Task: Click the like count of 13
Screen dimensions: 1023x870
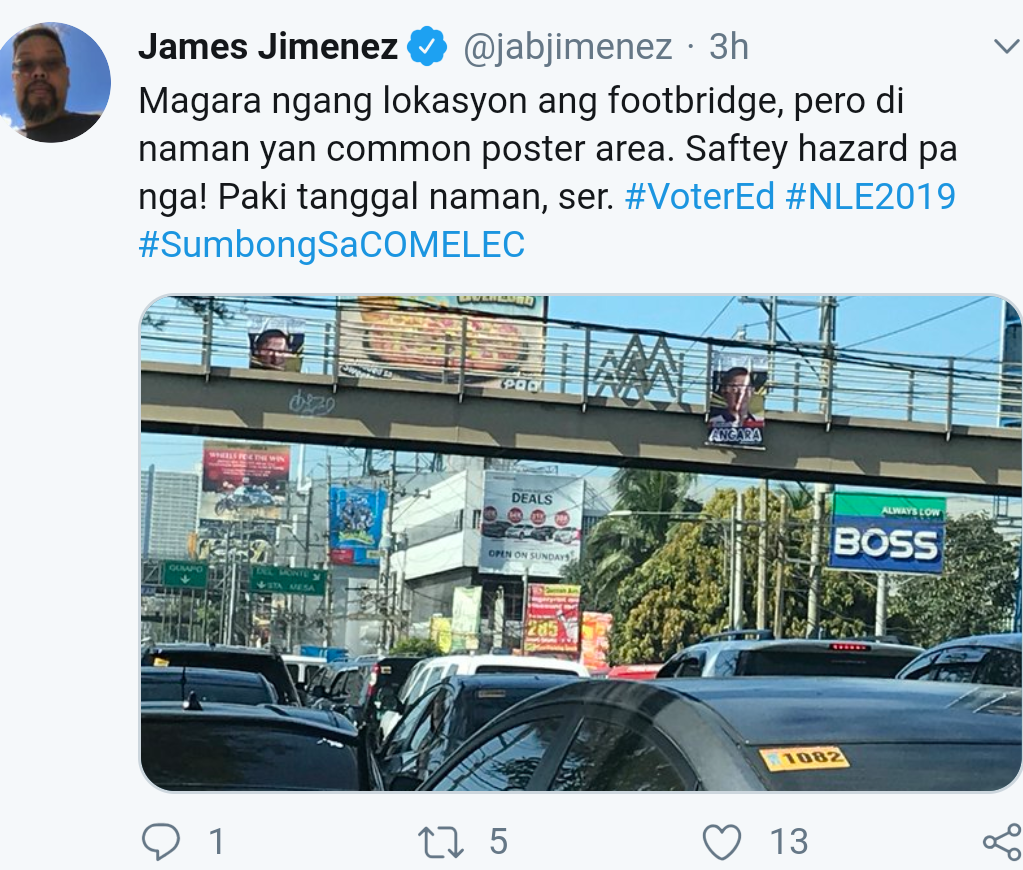Action: click(x=789, y=842)
